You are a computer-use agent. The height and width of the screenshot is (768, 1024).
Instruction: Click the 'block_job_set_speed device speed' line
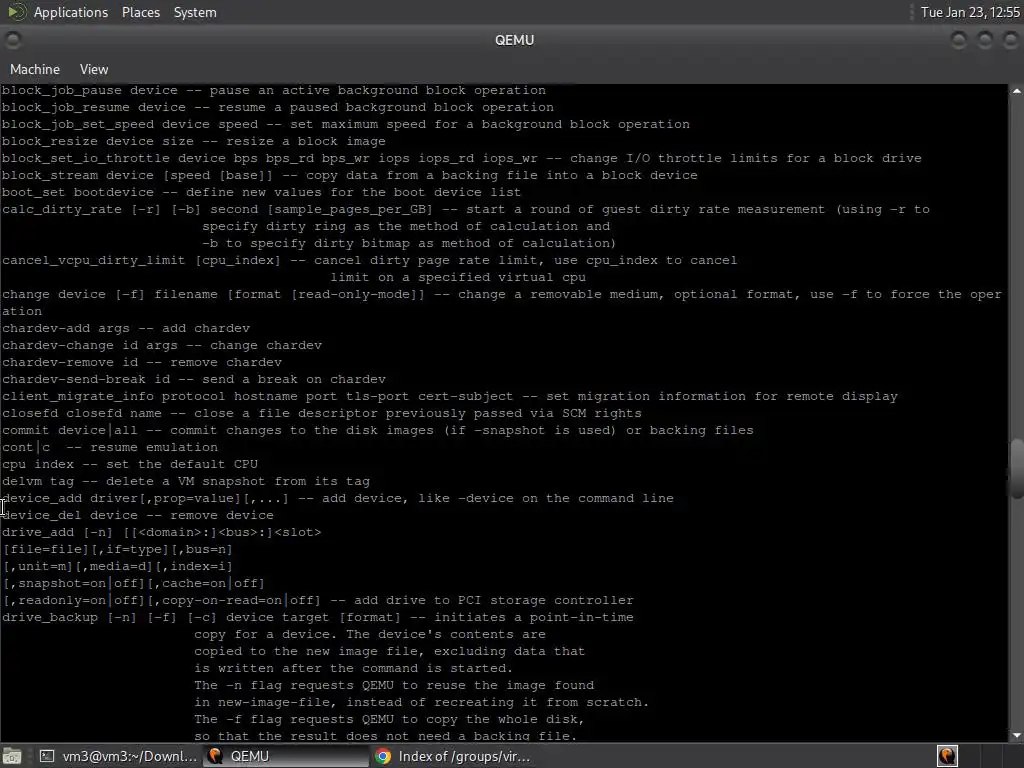[345, 124]
